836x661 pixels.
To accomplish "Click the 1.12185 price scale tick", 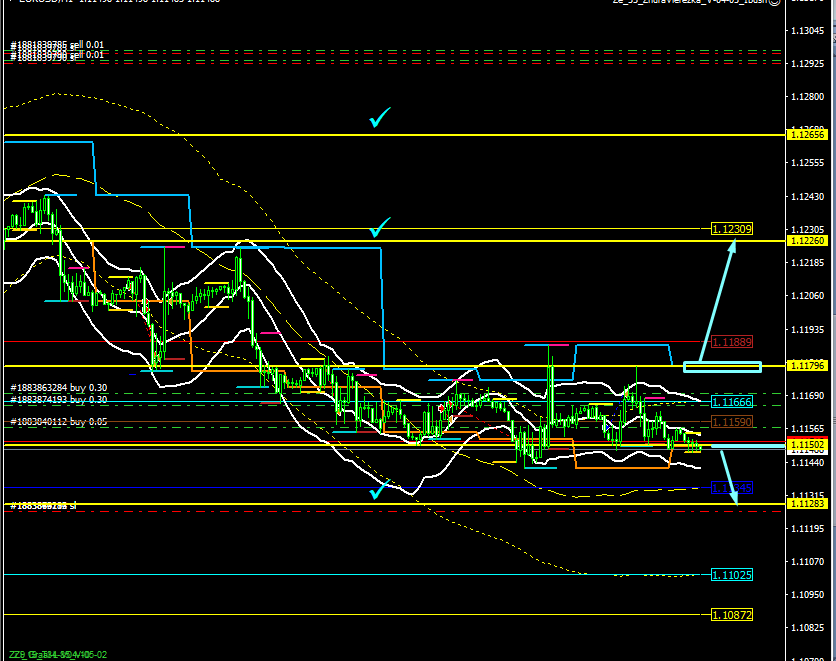I will pos(807,263).
